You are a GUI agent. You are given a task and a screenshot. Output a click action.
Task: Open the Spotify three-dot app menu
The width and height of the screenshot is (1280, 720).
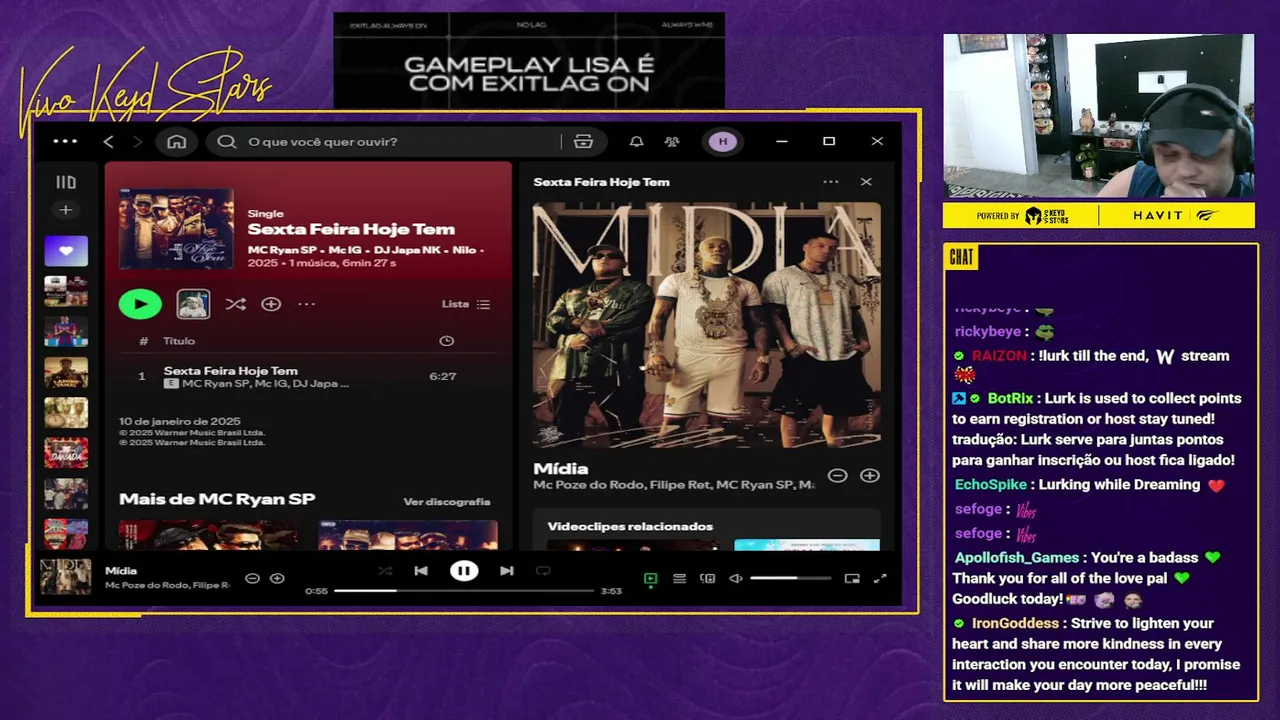(65, 141)
